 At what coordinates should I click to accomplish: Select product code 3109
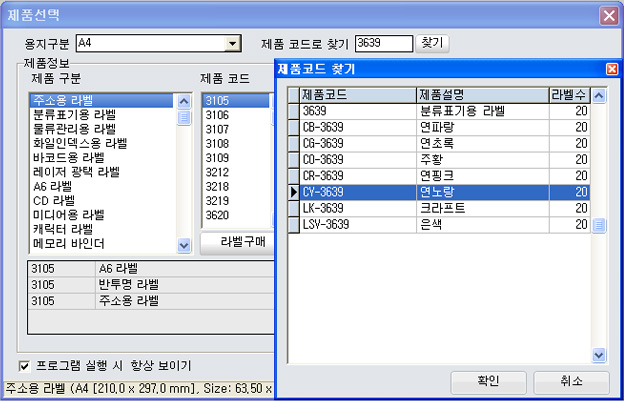(x=235, y=158)
